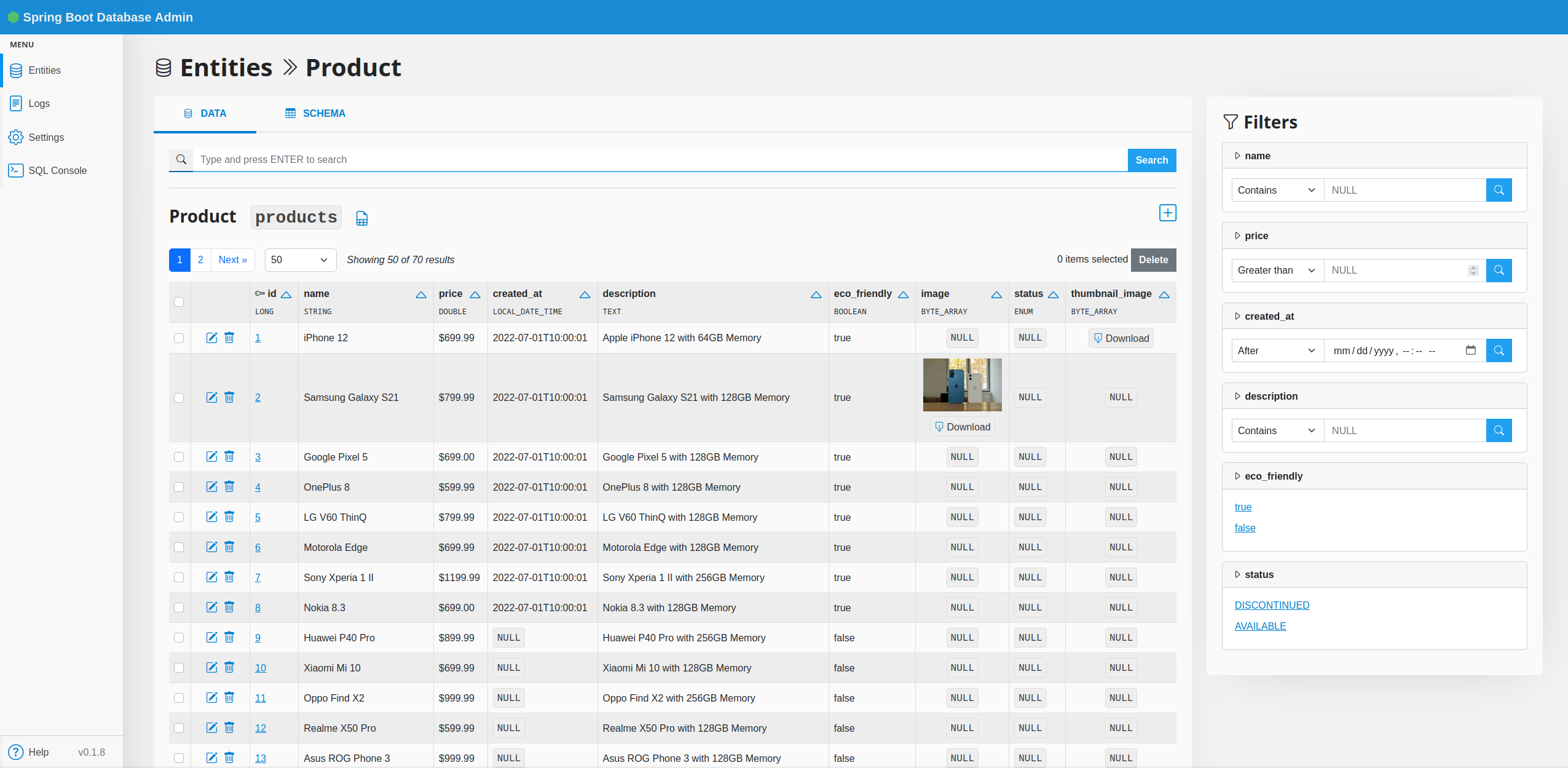Click the trash icon for Samsung Galaxy S21
Image resolution: width=1568 pixels, height=768 pixels.
(229, 397)
